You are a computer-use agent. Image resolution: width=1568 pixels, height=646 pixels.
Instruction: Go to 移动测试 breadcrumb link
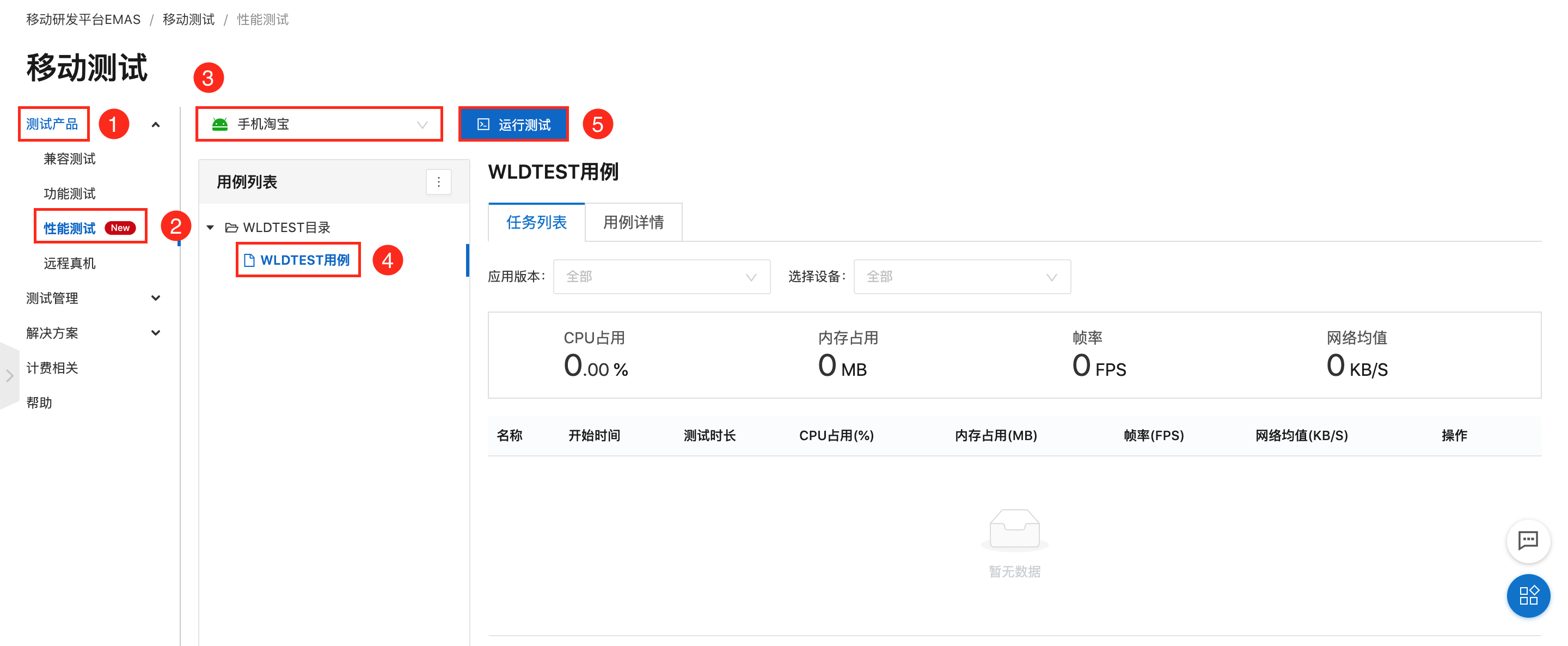tap(189, 20)
